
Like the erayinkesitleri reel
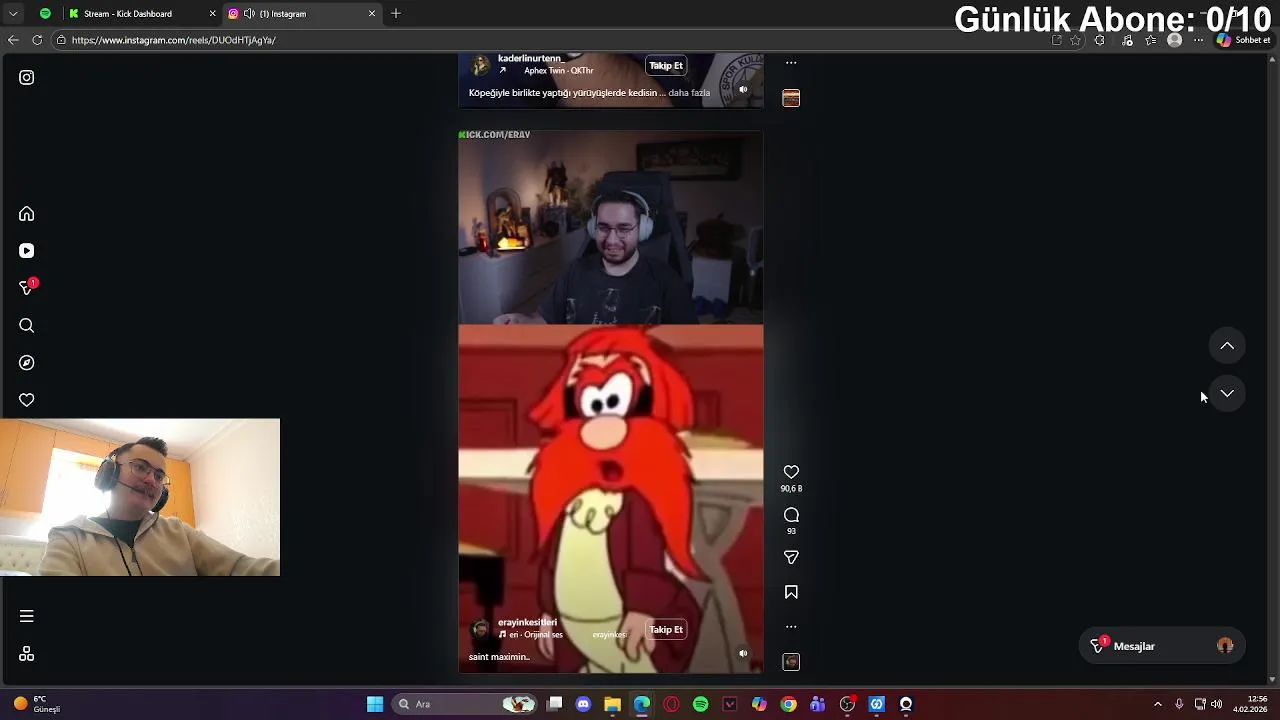point(791,472)
